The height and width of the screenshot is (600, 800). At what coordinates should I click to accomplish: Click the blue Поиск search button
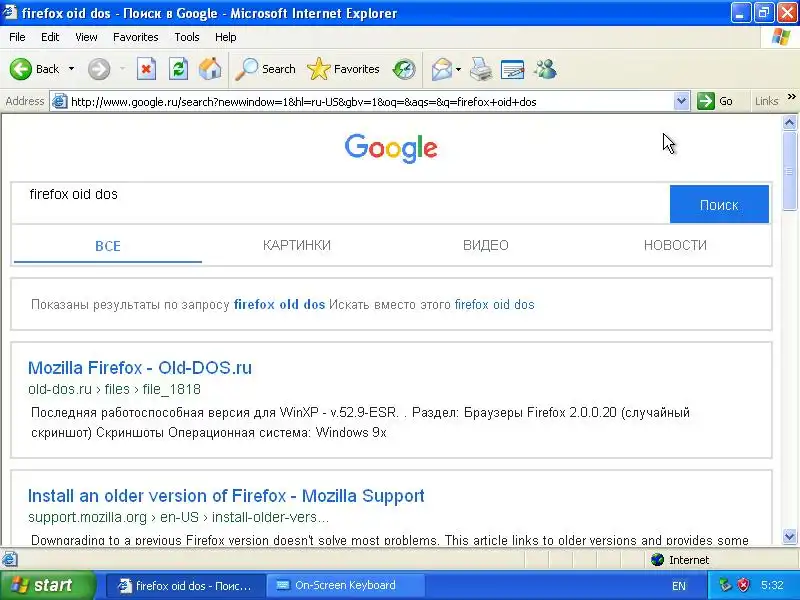[x=719, y=204]
